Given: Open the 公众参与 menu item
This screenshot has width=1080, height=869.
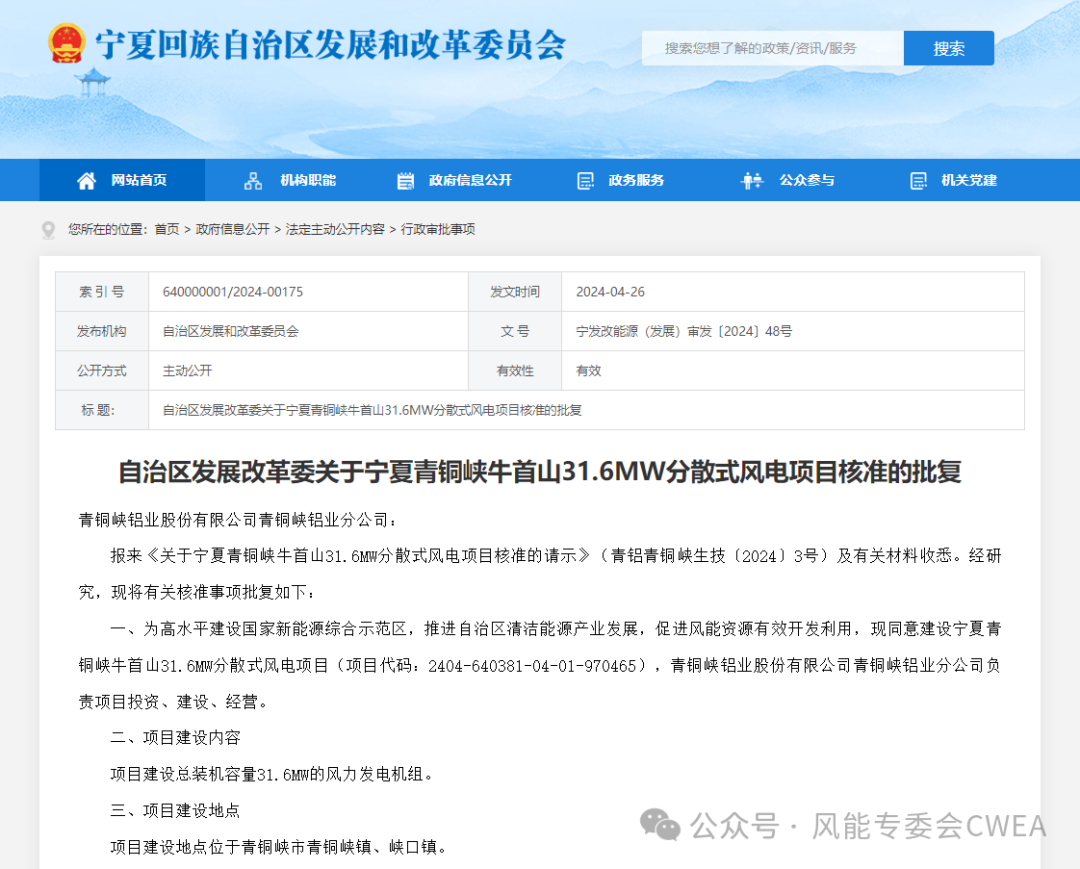Looking at the screenshot, I should tap(807, 180).
